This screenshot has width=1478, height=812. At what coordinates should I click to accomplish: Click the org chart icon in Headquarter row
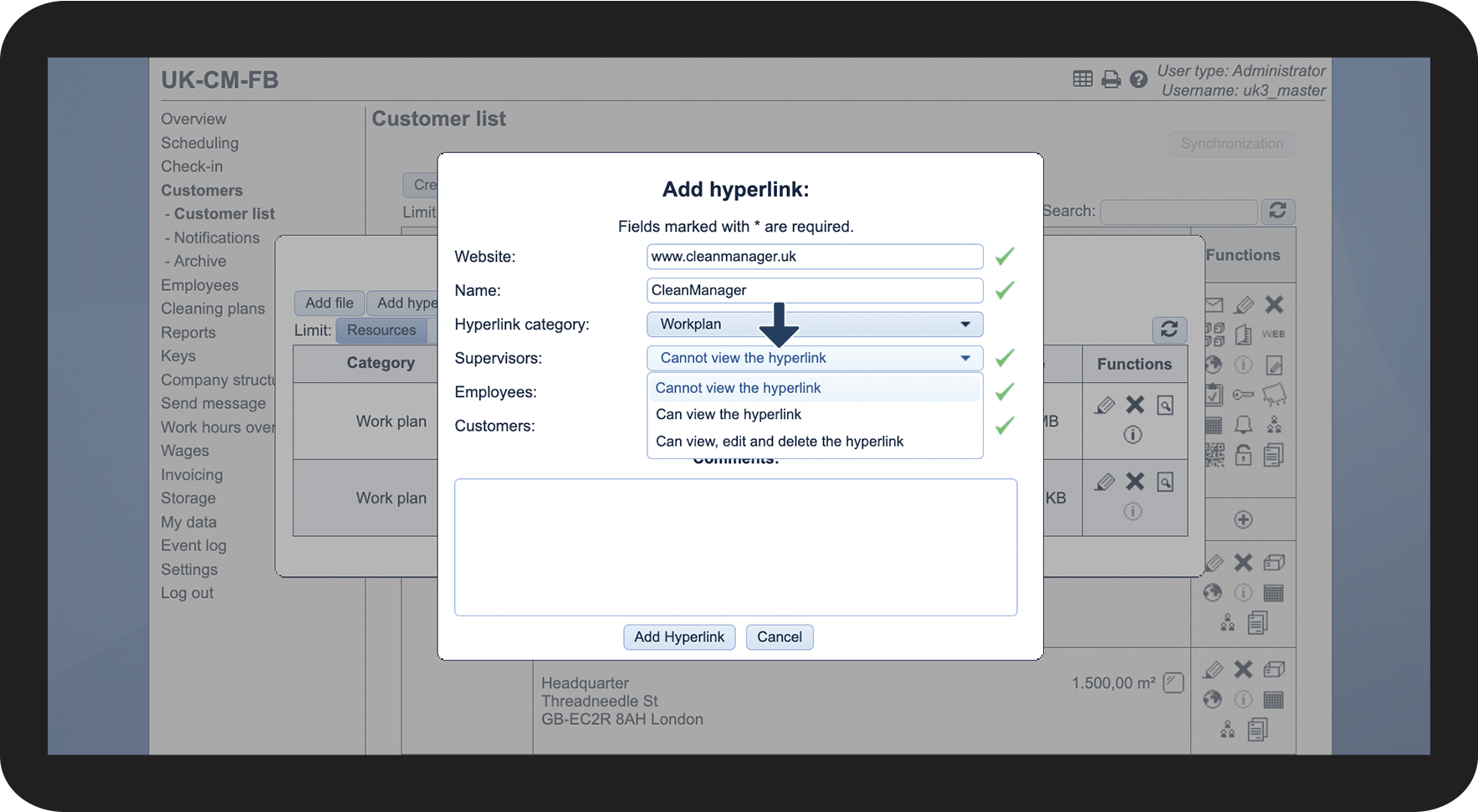tap(1228, 730)
